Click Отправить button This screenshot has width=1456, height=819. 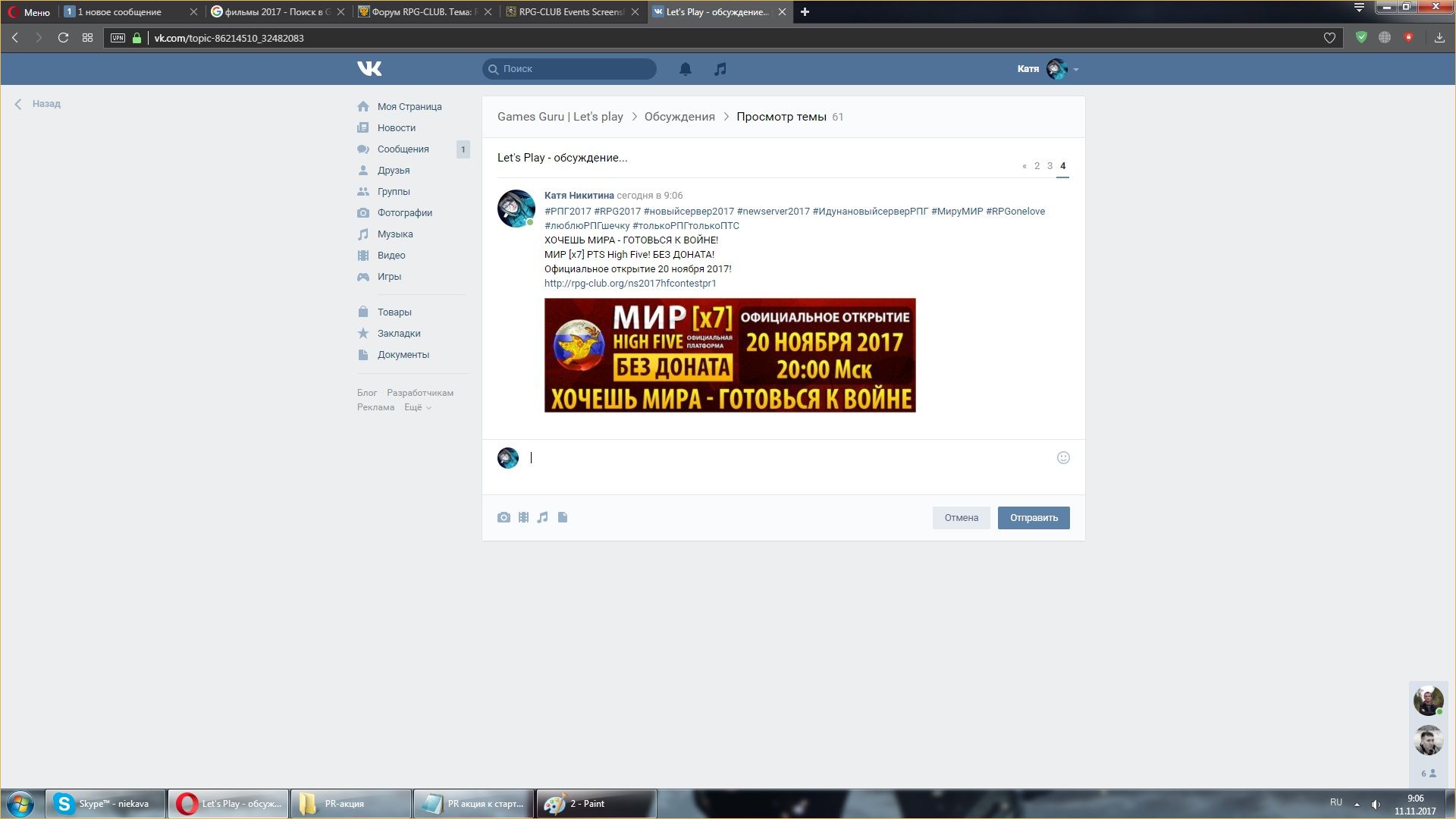(x=1034, y=517)
